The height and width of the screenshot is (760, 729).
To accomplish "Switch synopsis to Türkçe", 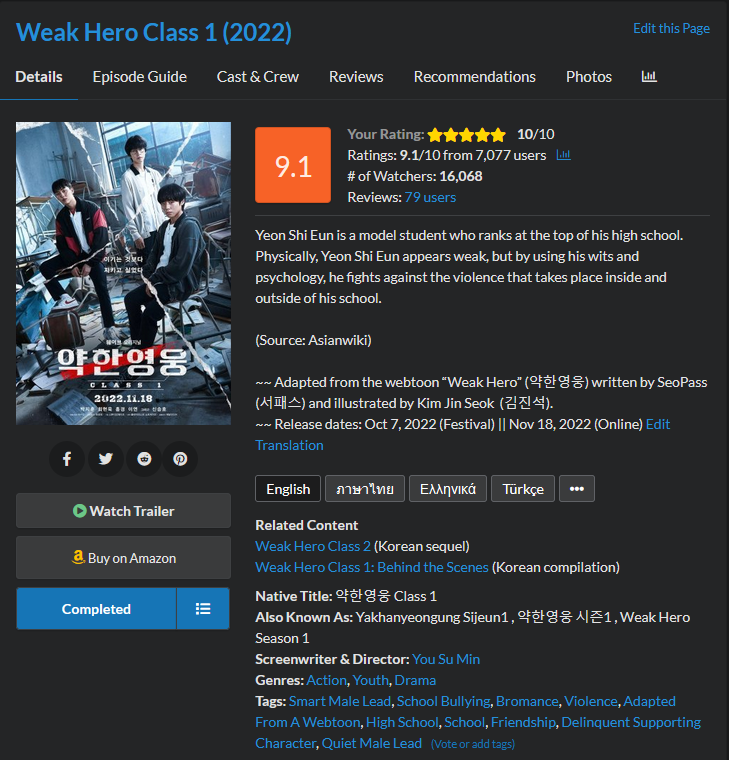I will tap(523, 489).
